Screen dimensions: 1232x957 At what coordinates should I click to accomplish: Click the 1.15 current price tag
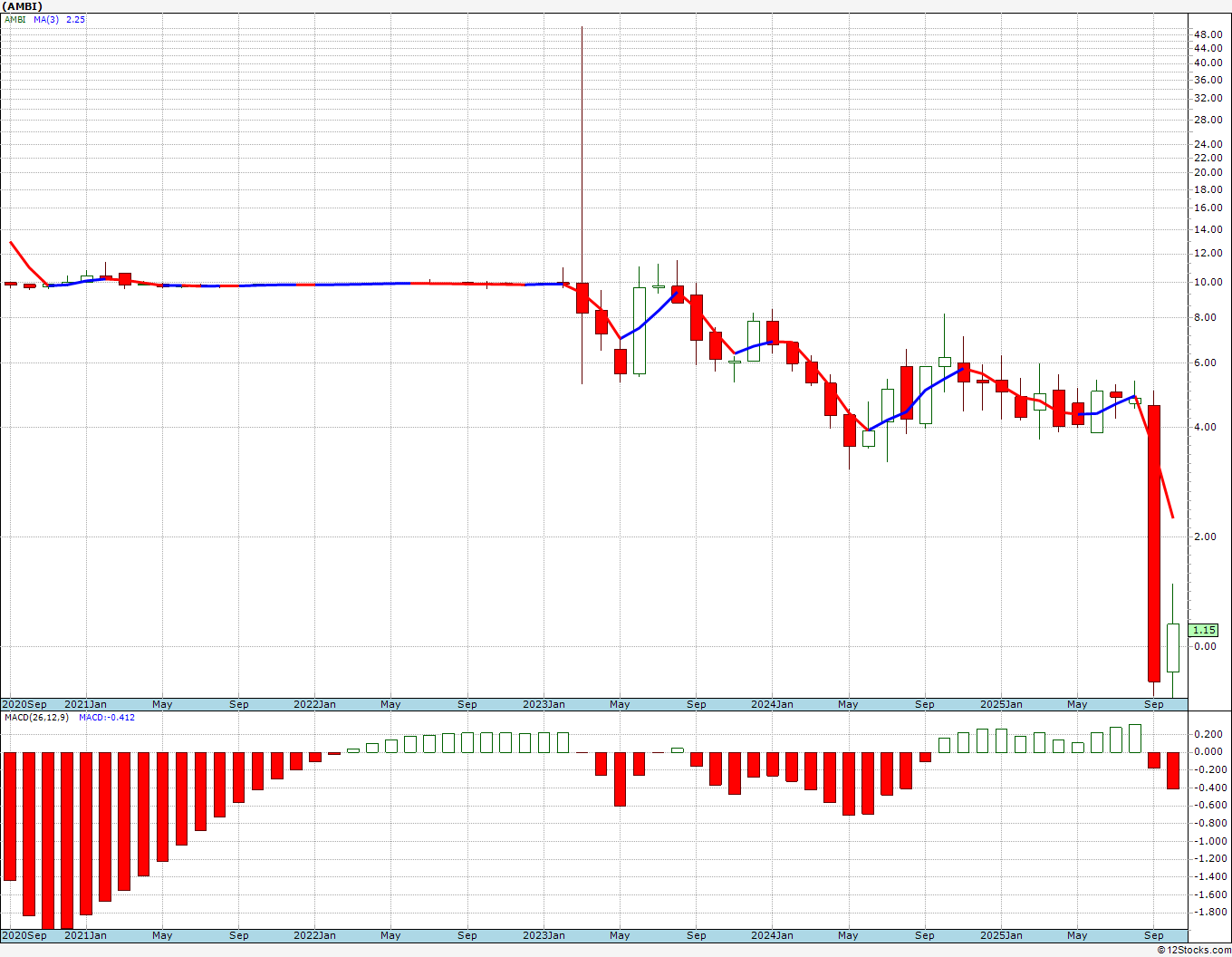[x=1204, y=630]
